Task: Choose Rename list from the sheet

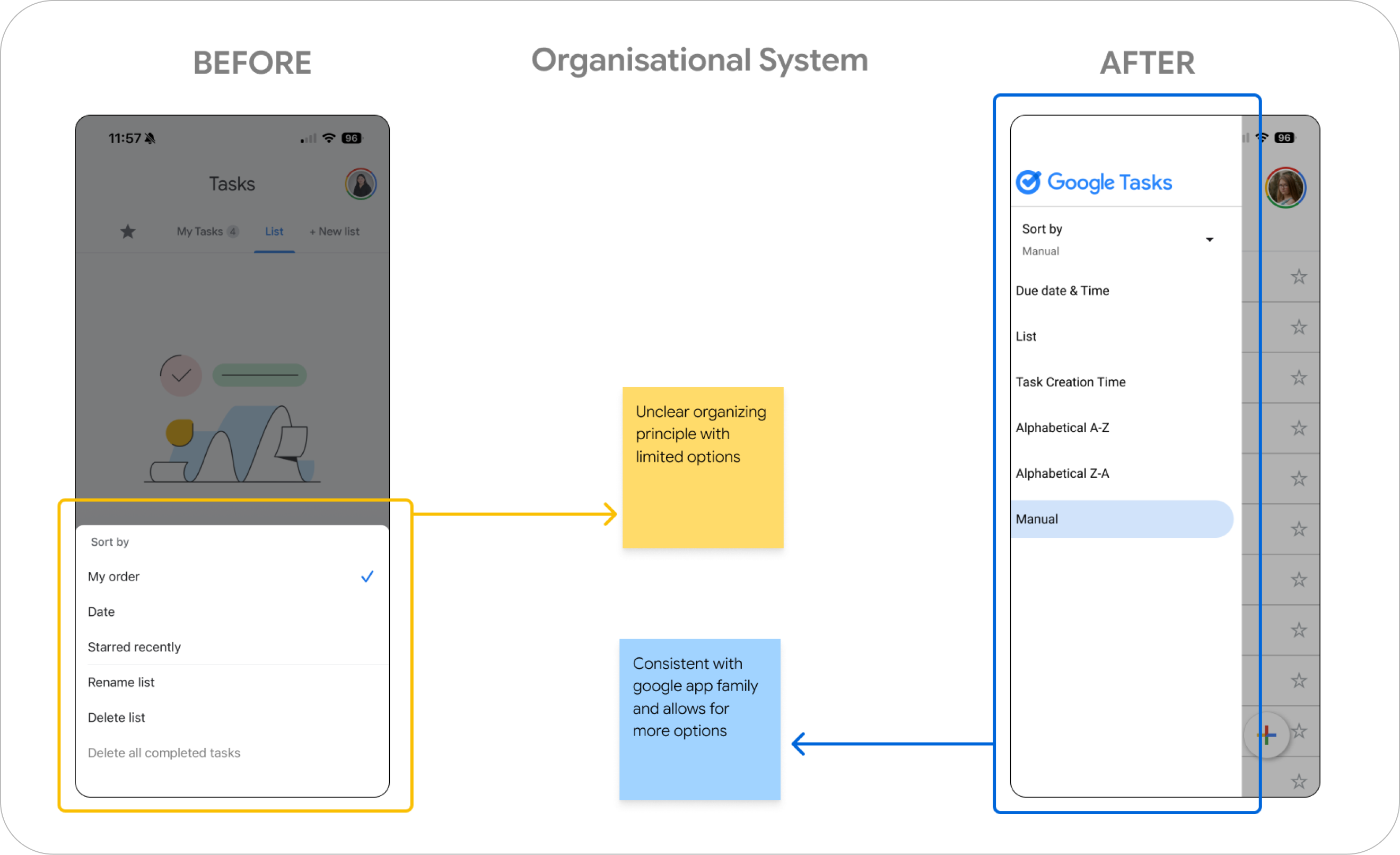Action: click(232, 682)
